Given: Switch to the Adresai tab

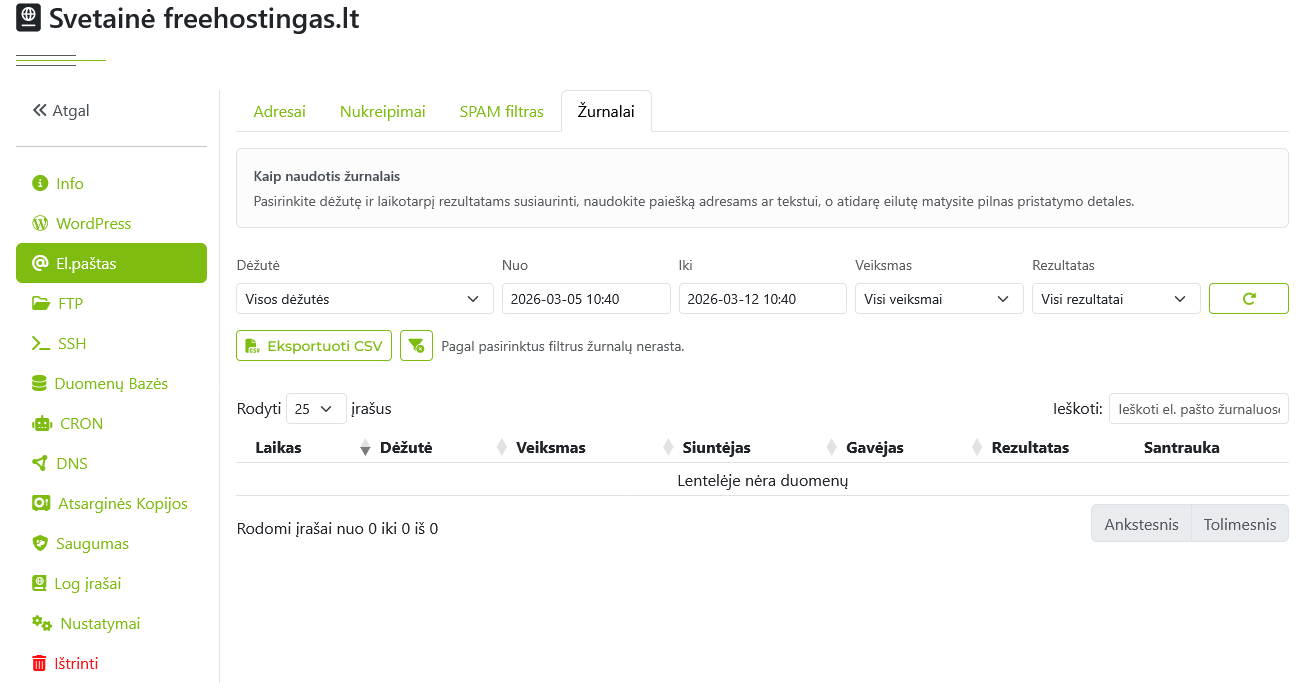Looking at the screenshot, I should pos(279,112).
